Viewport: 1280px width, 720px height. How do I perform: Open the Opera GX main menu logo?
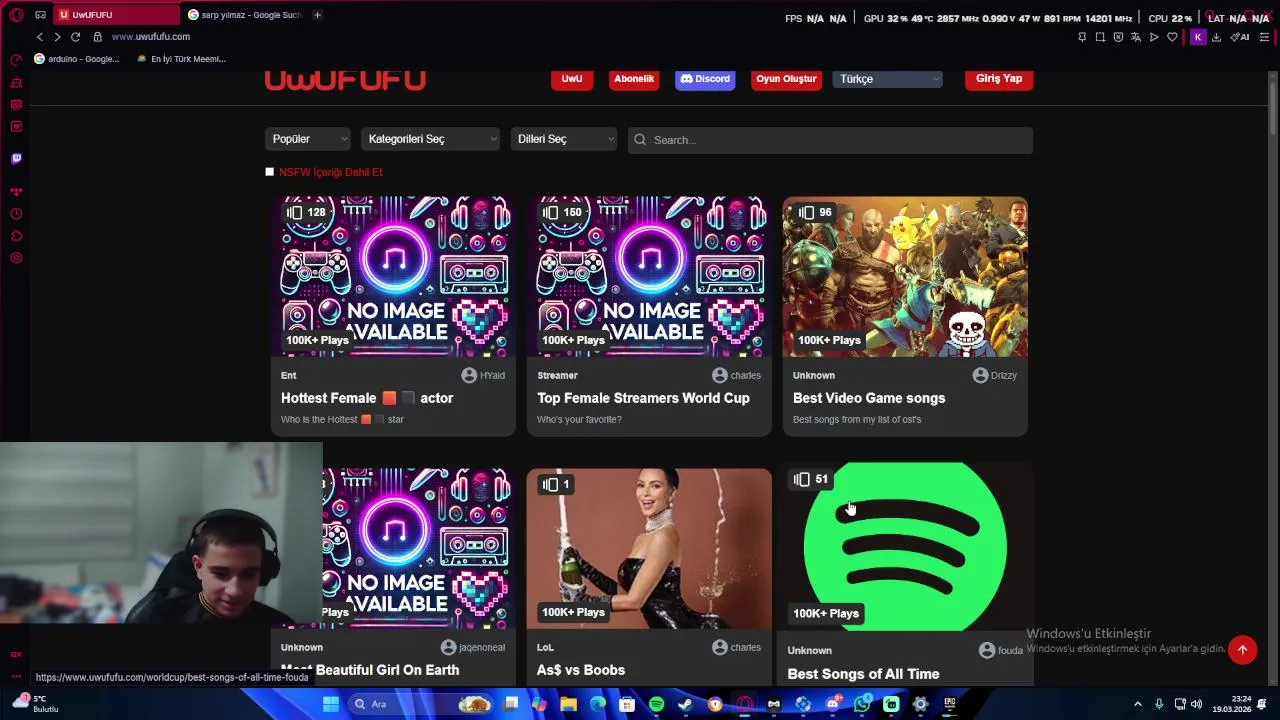click(16, 15)
